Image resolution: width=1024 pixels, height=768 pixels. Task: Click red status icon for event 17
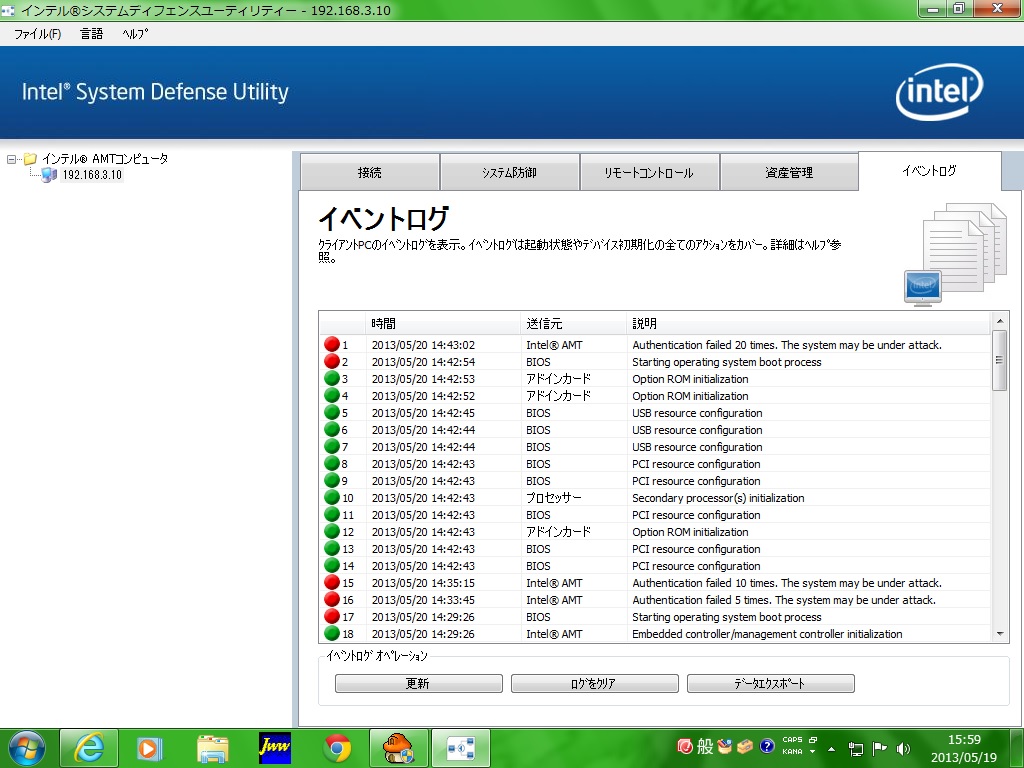tap(332, 616)
